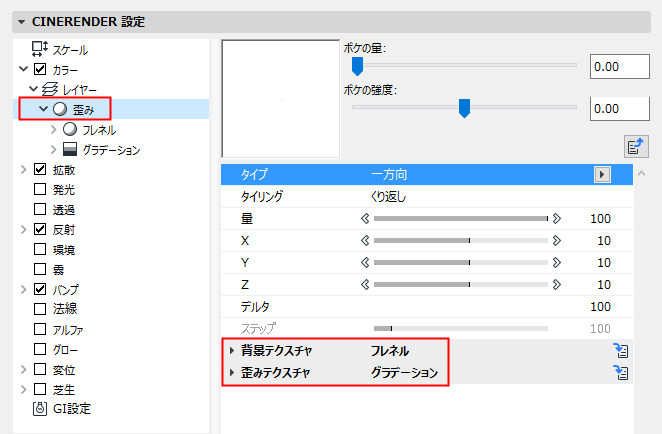Image resolution: width=662 pixels, height=434 pixels.
Task: Increase Y with right arrow
Action: (x=557, y=263)
